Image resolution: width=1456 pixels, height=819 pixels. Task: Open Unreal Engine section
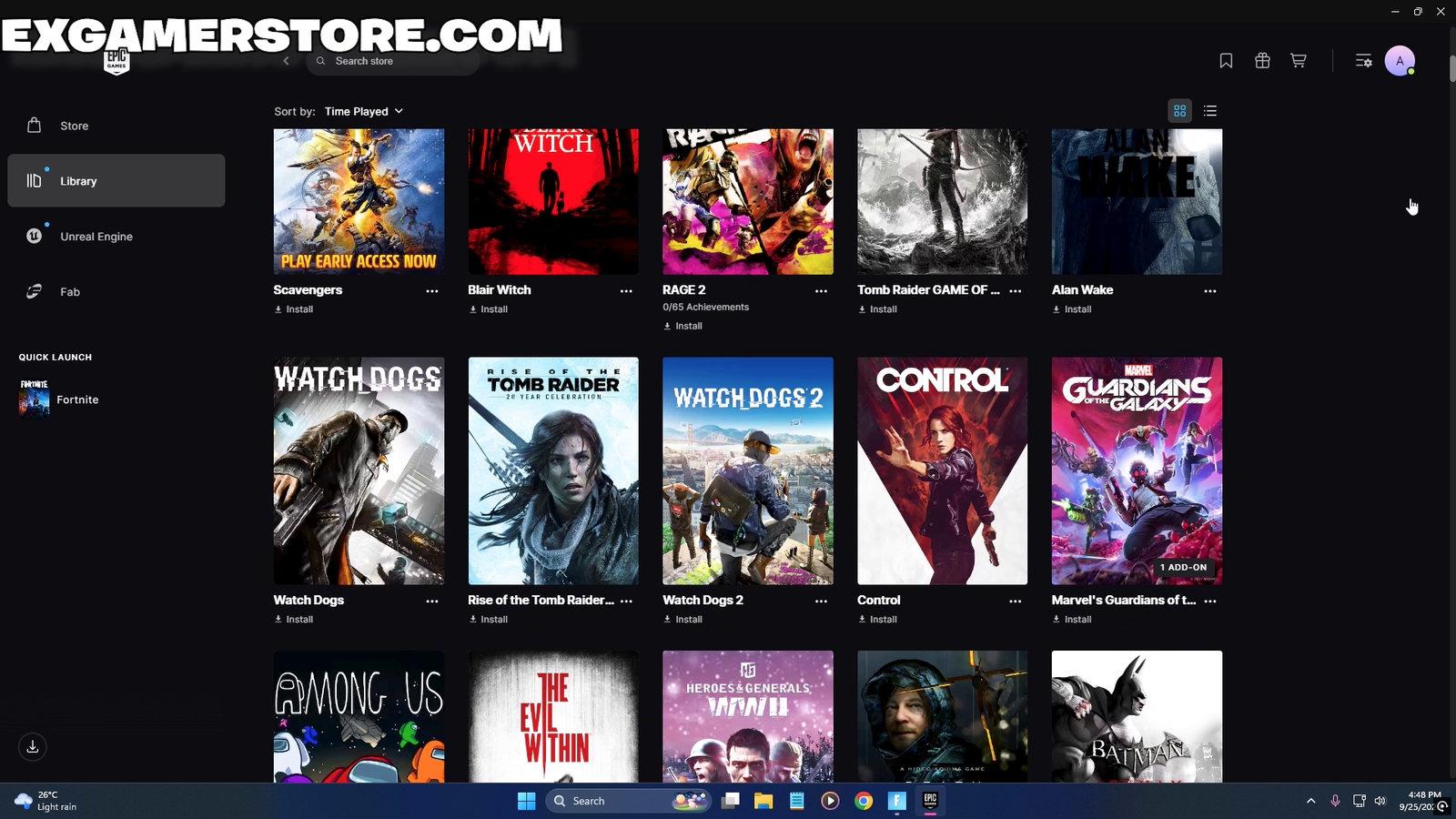(x=116, y=236)
